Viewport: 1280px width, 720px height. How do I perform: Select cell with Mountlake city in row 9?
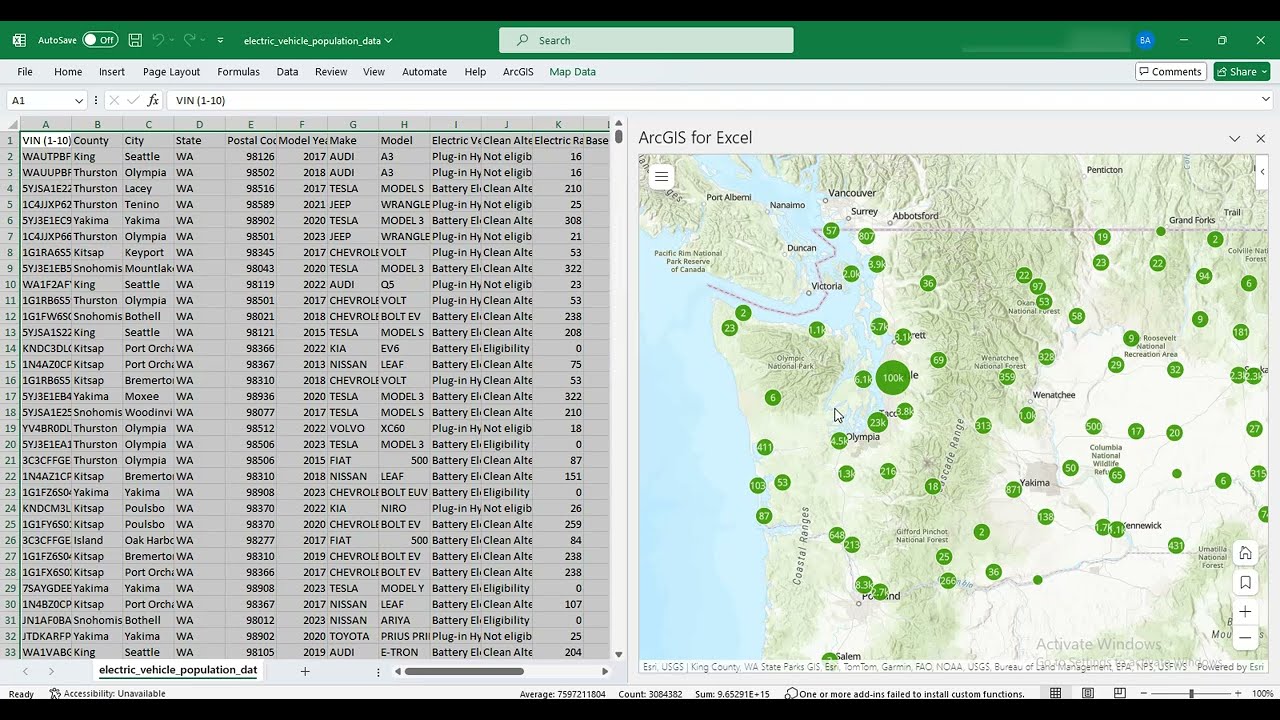coord(148,268)
